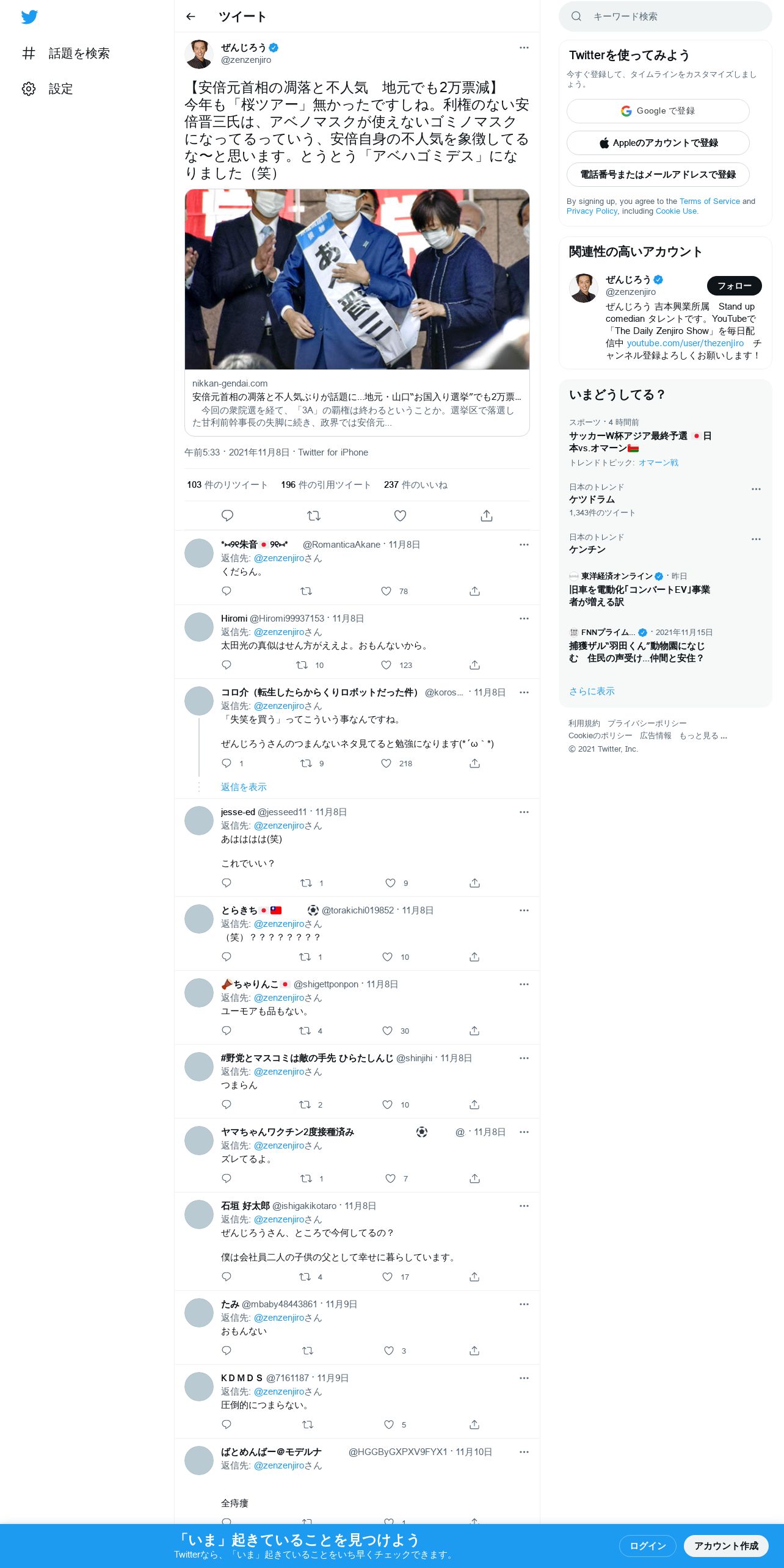Show more trends via さらに表示
Viewport: 784px width, 1568px height.
pos(592,691)
